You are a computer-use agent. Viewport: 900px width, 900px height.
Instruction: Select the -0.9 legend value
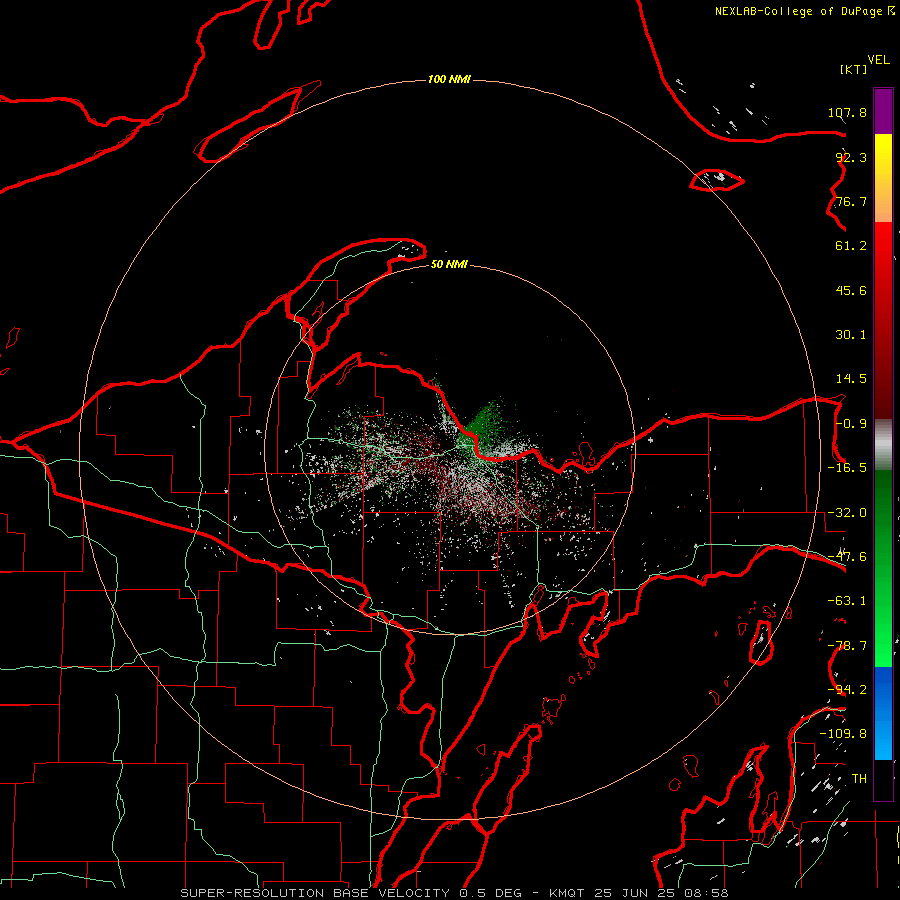[851, 424]
